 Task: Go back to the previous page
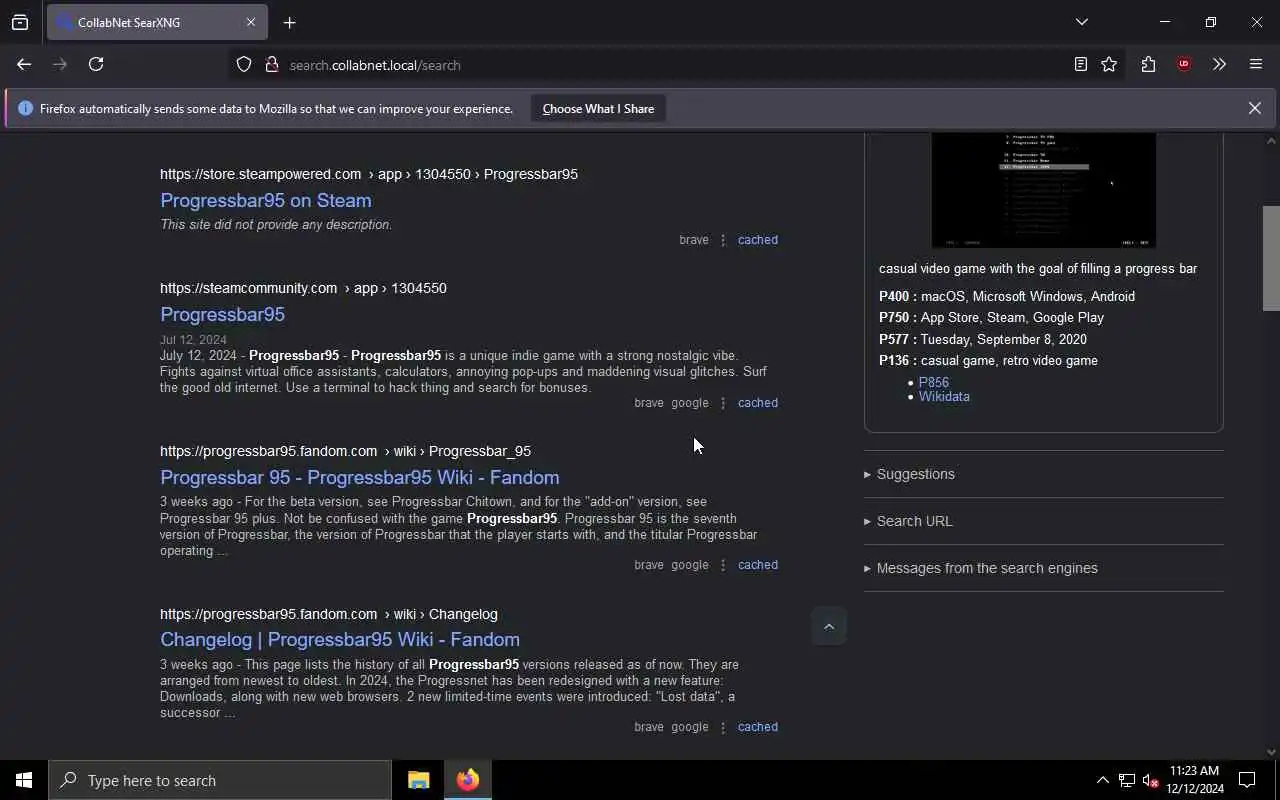pyautogui.click(x=24, y=64)
